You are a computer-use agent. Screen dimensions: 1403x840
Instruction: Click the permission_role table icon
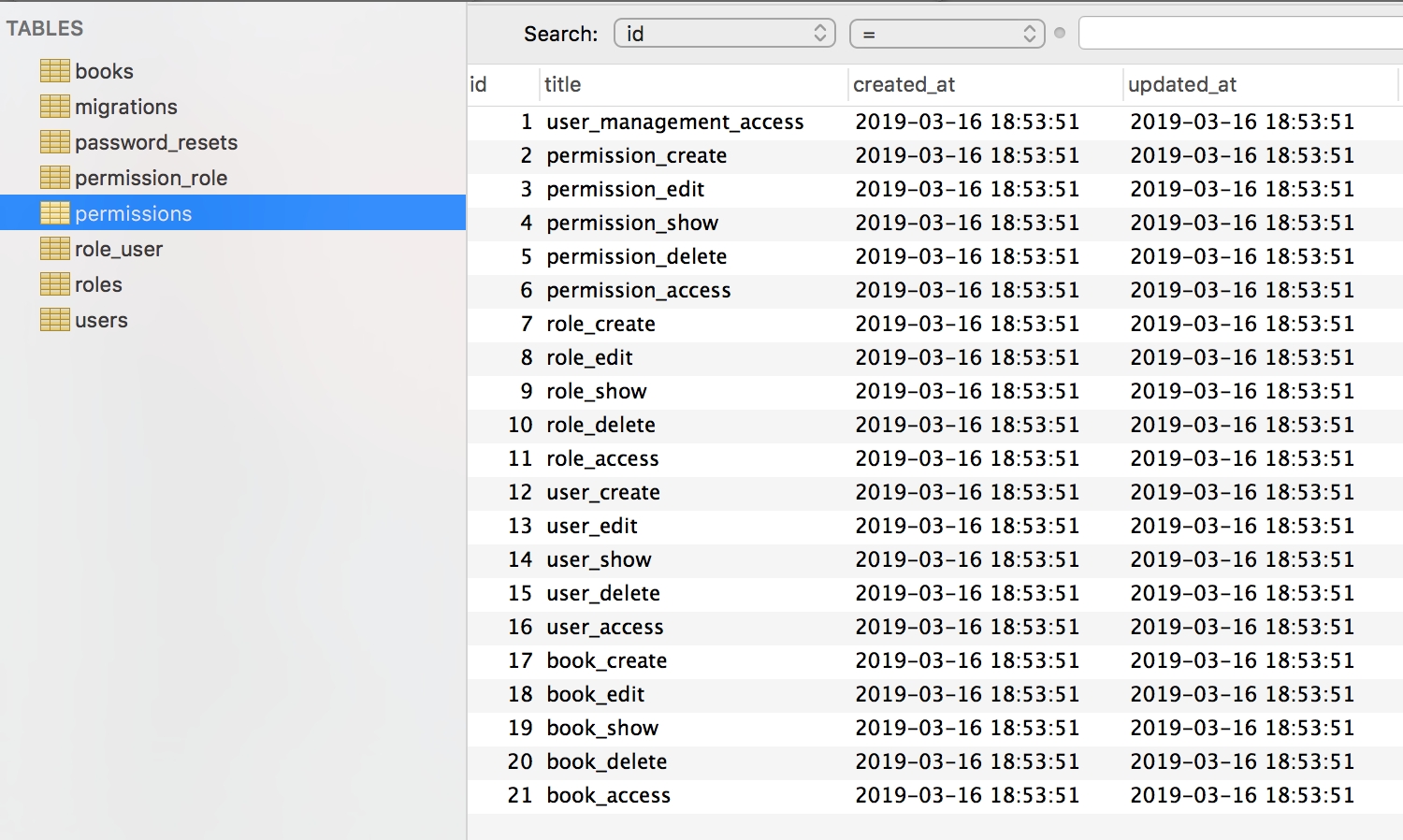[55, 178]
